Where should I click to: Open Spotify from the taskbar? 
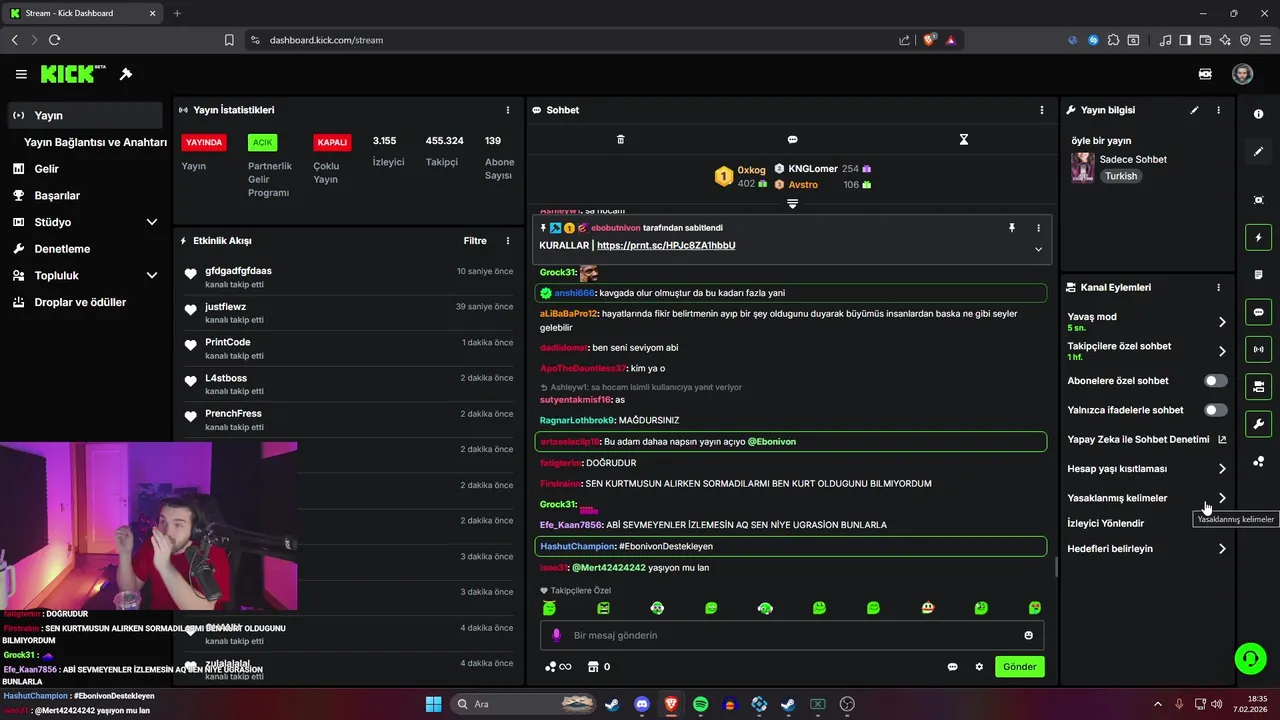(700, 704)
